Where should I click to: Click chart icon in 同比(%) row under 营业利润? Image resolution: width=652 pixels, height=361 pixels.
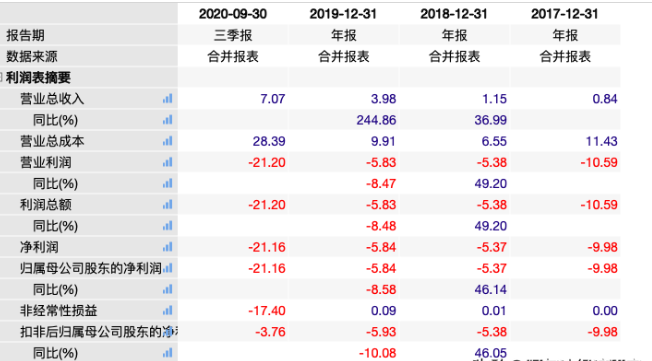tap(168, 183)
